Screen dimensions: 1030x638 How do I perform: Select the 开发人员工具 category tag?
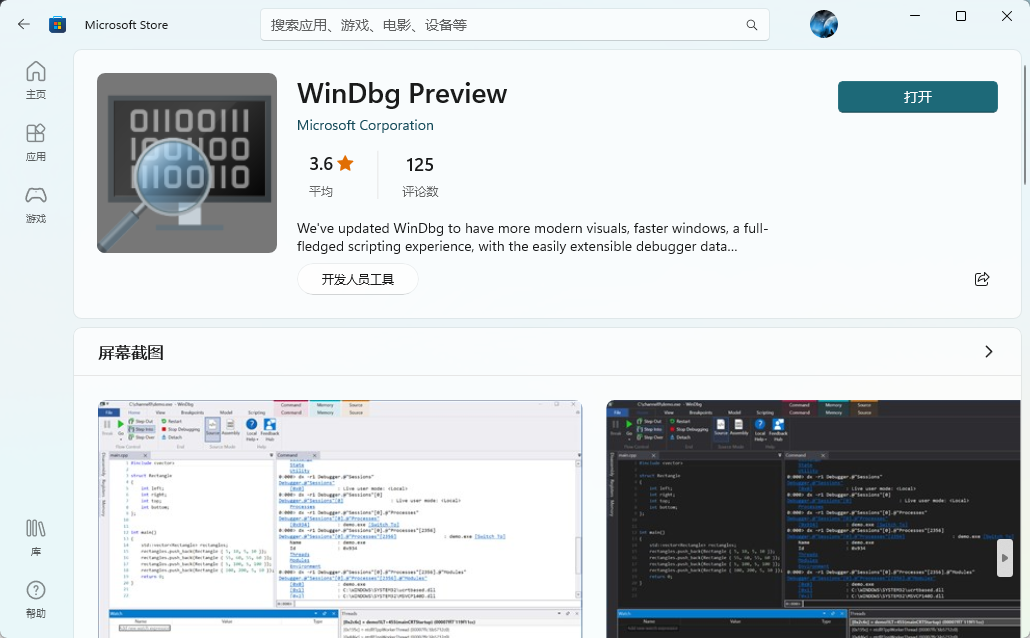coord(357,280)
